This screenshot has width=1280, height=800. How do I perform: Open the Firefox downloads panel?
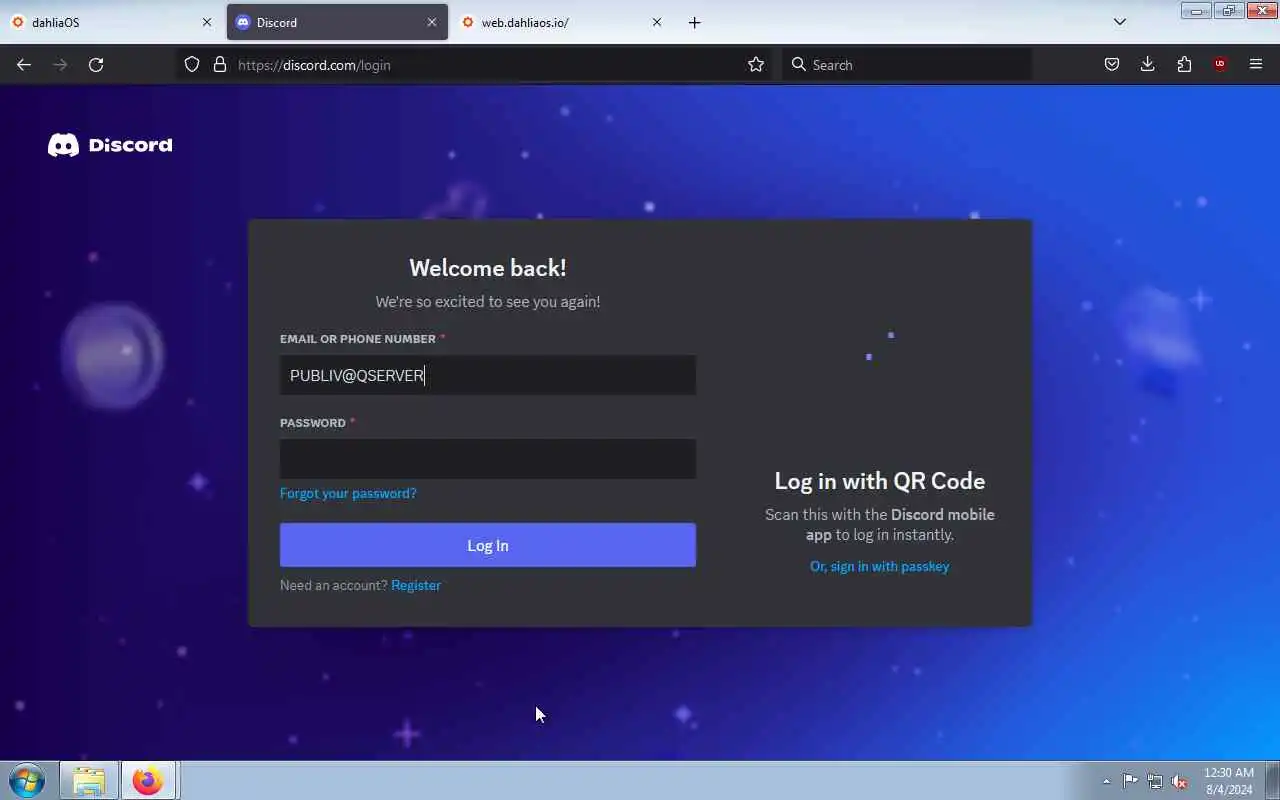coord(1147,64)
